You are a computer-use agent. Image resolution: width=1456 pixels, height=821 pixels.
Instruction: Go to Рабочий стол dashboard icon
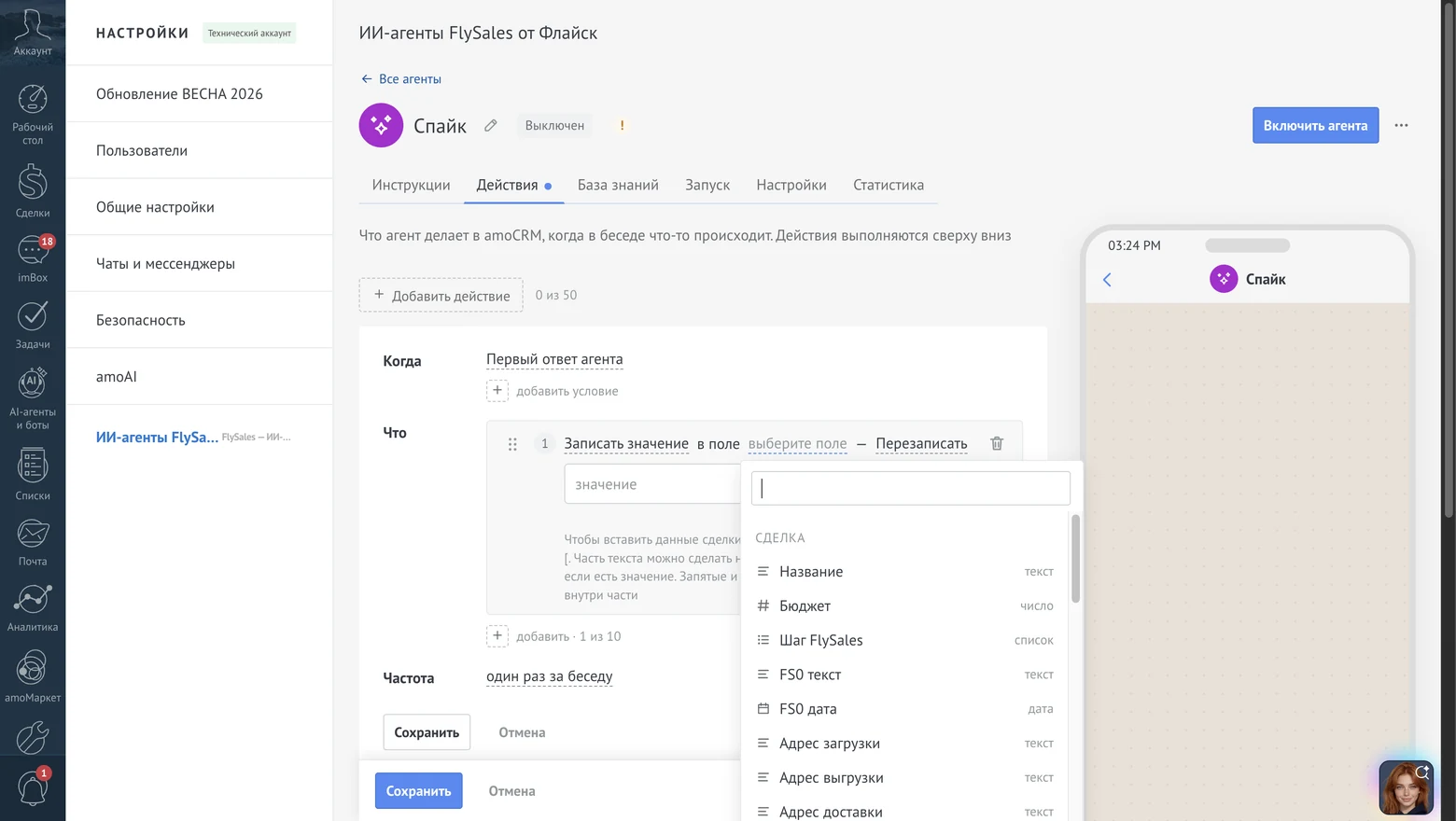tap(33, 115)
